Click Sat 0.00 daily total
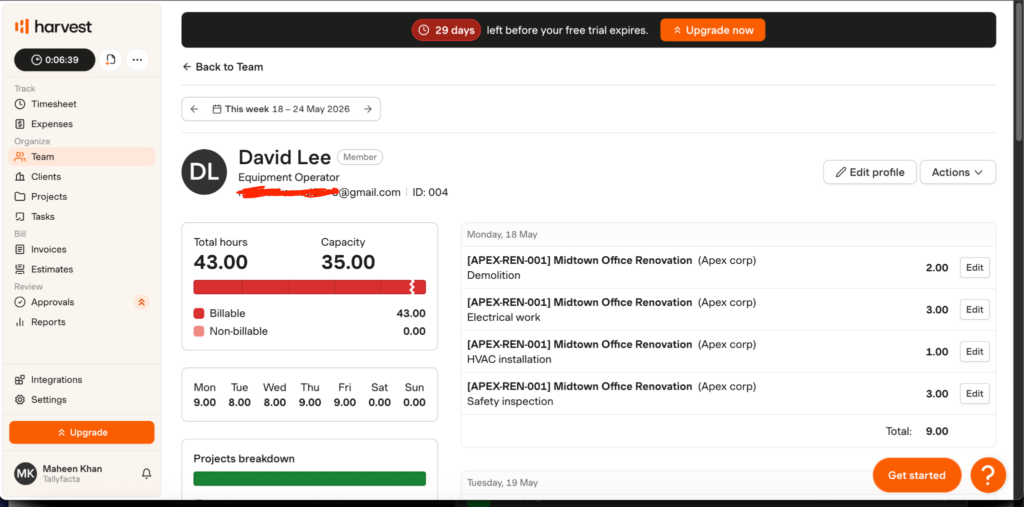Screen dimensions: 1024x507 coord(379,395)
